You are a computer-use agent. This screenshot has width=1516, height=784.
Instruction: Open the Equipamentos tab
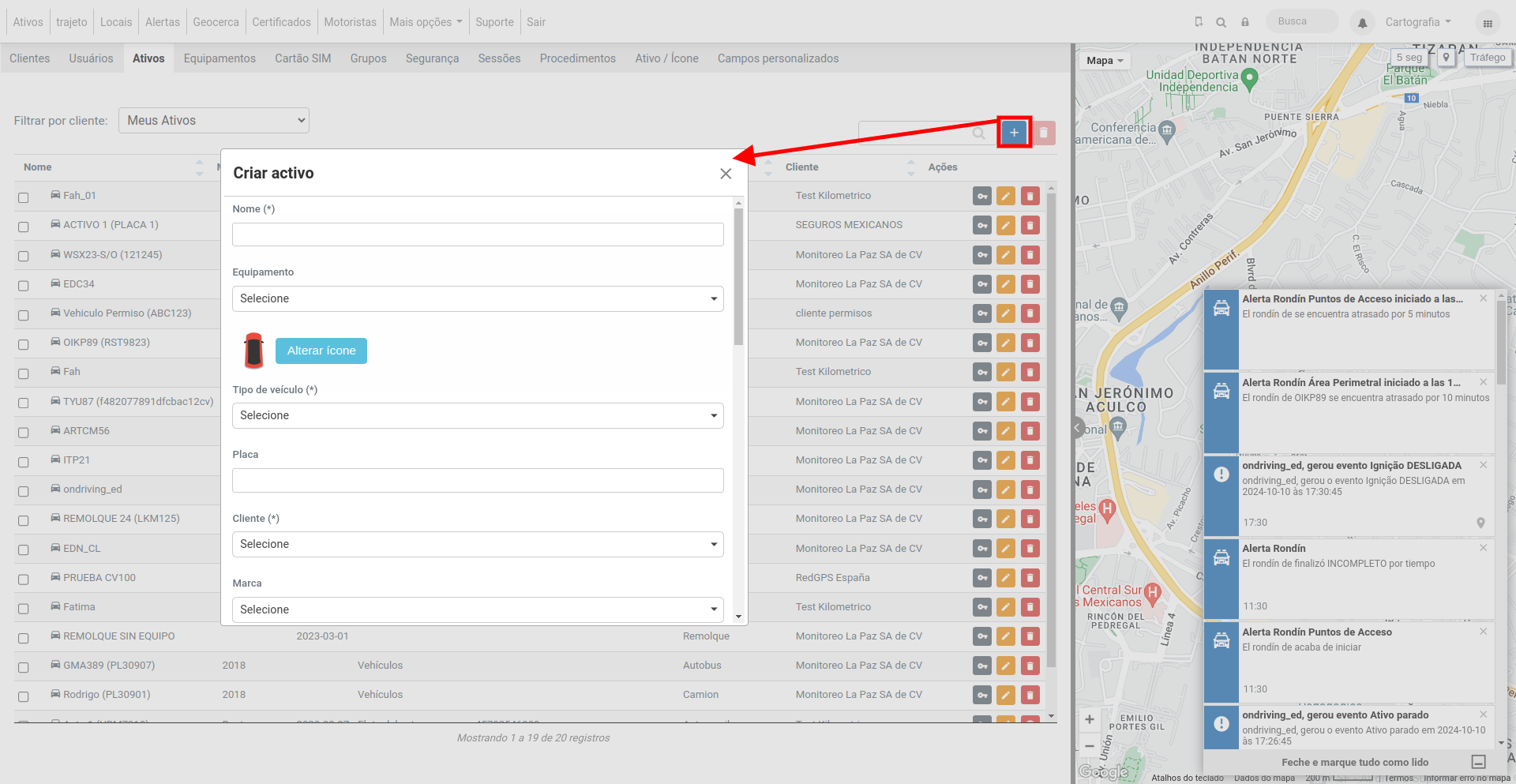[220, 58]
